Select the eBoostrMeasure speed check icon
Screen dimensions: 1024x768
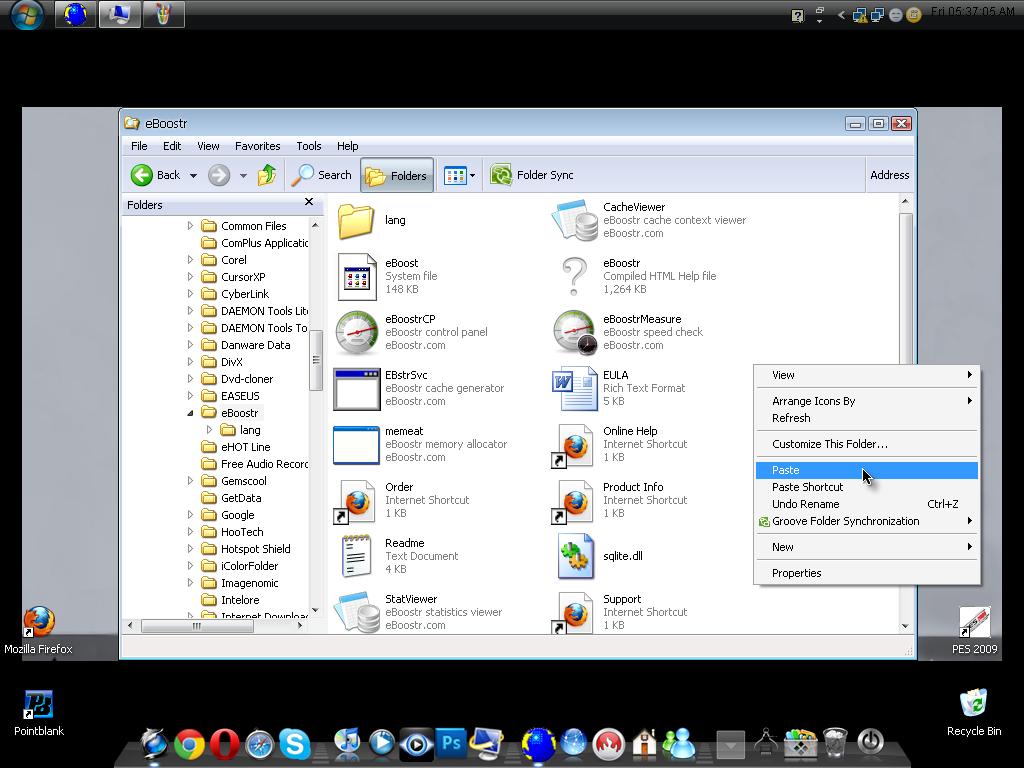pyautogui.click(x=575, y=332)
